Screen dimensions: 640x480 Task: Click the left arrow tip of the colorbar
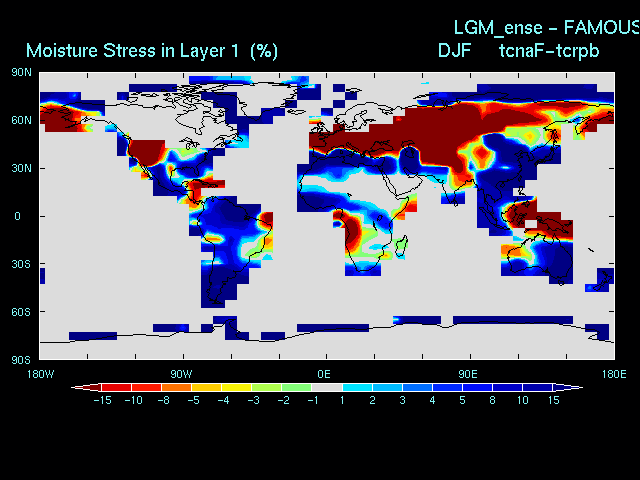73,387
